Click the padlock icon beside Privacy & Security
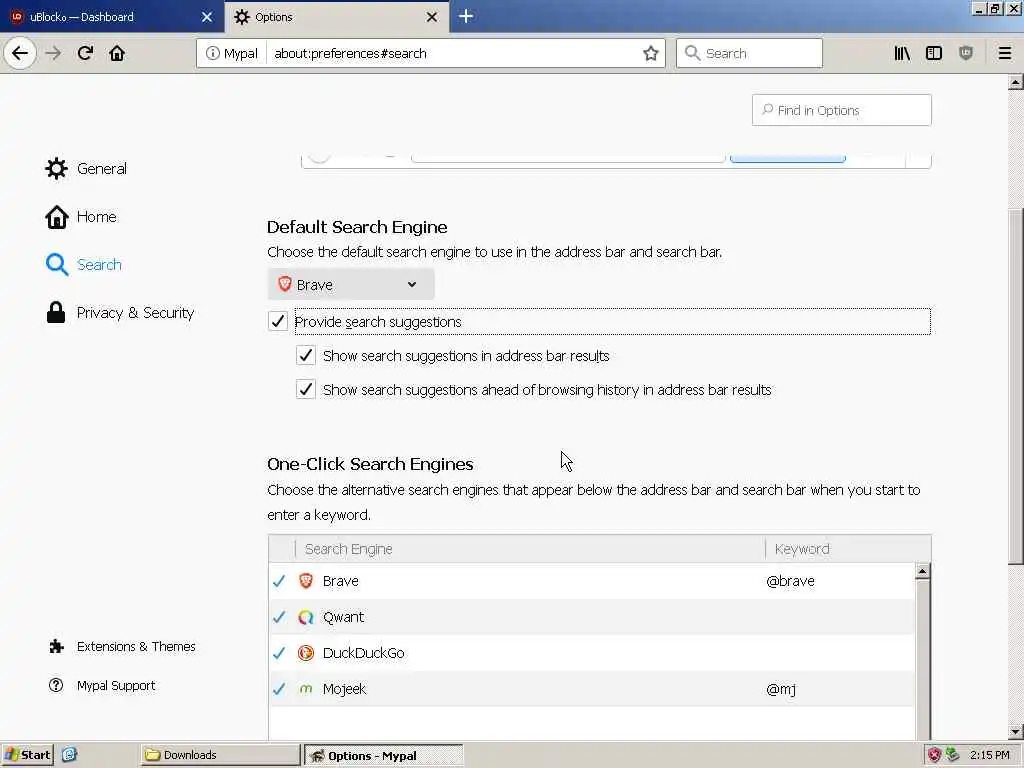Screen dimensions: 1024x768 click(56, 313)
